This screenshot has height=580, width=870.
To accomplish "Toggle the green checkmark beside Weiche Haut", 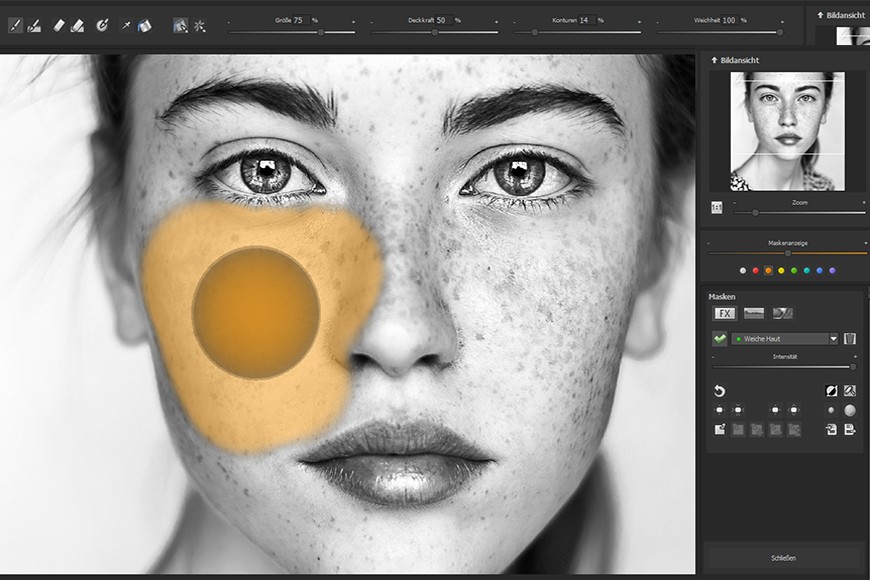I will (720, 339).
